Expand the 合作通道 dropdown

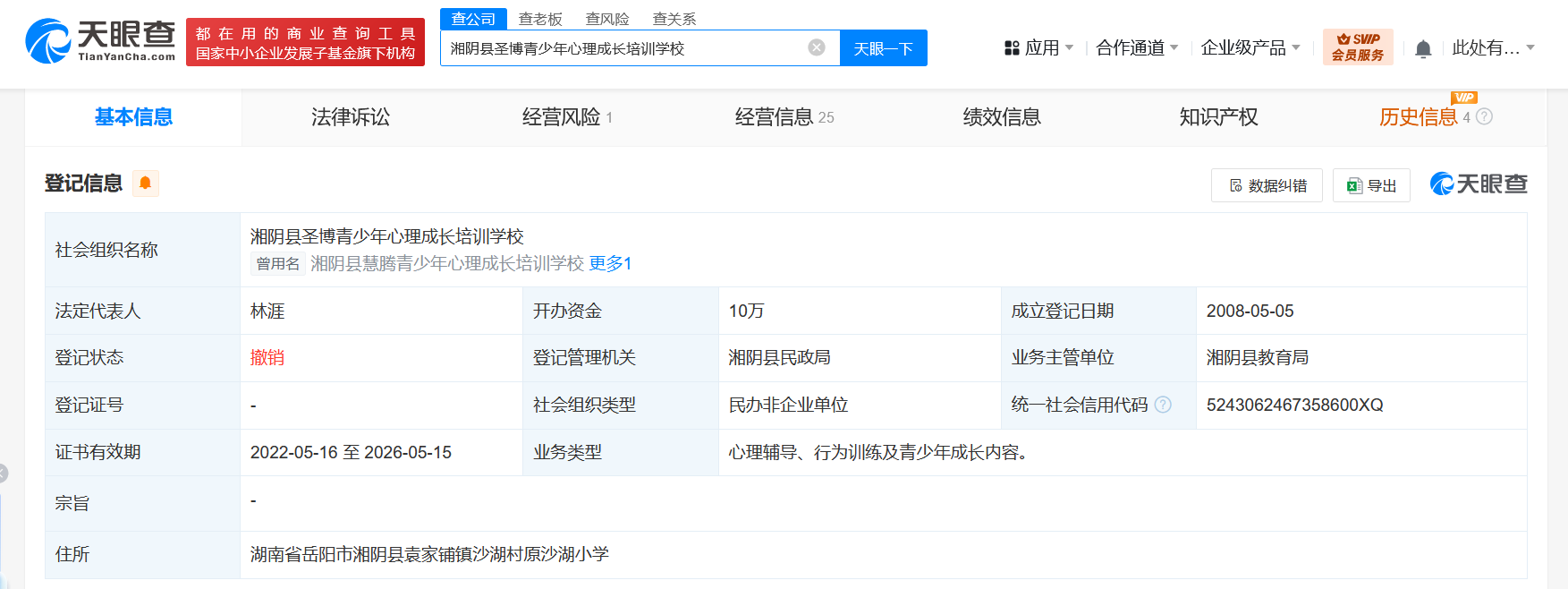click(1137, 48)
